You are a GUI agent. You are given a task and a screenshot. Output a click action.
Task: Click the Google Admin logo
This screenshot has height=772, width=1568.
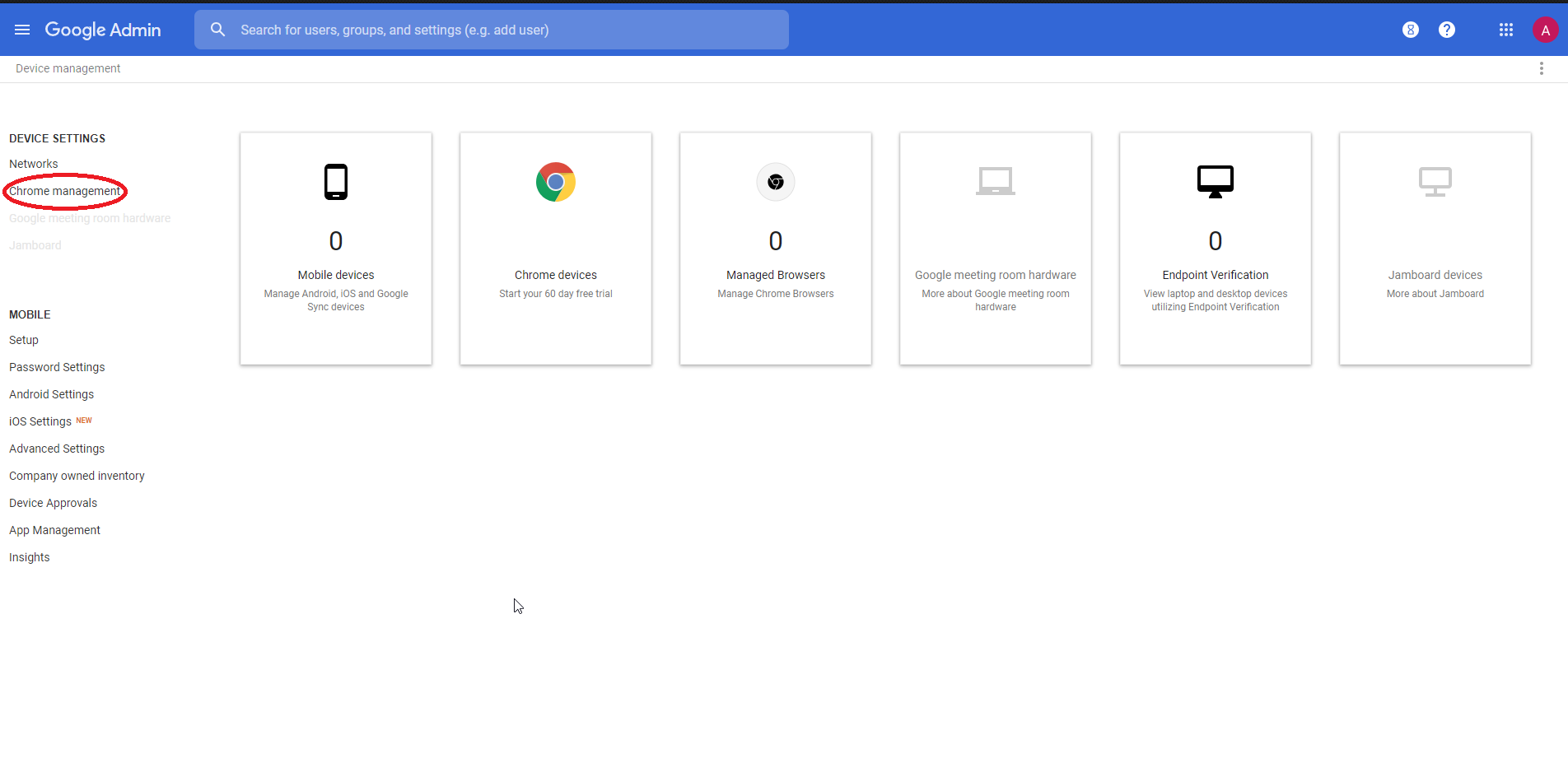pyautogui.click(x=103, y=30)
